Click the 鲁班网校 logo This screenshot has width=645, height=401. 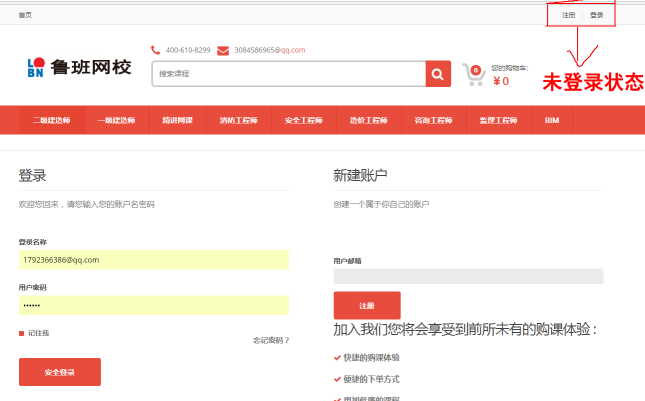click(79, 68)
